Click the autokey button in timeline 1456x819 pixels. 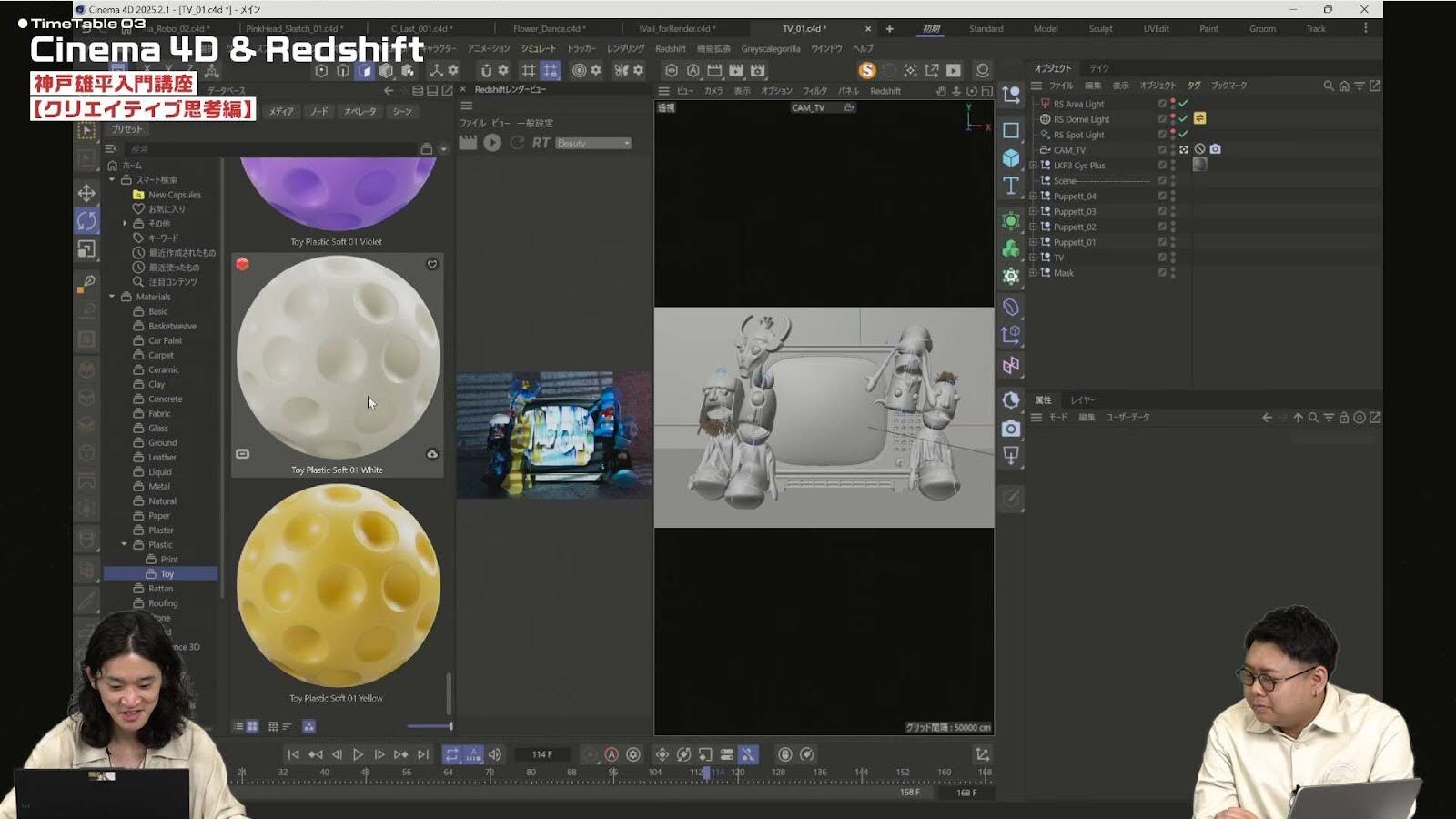(612, 754)
